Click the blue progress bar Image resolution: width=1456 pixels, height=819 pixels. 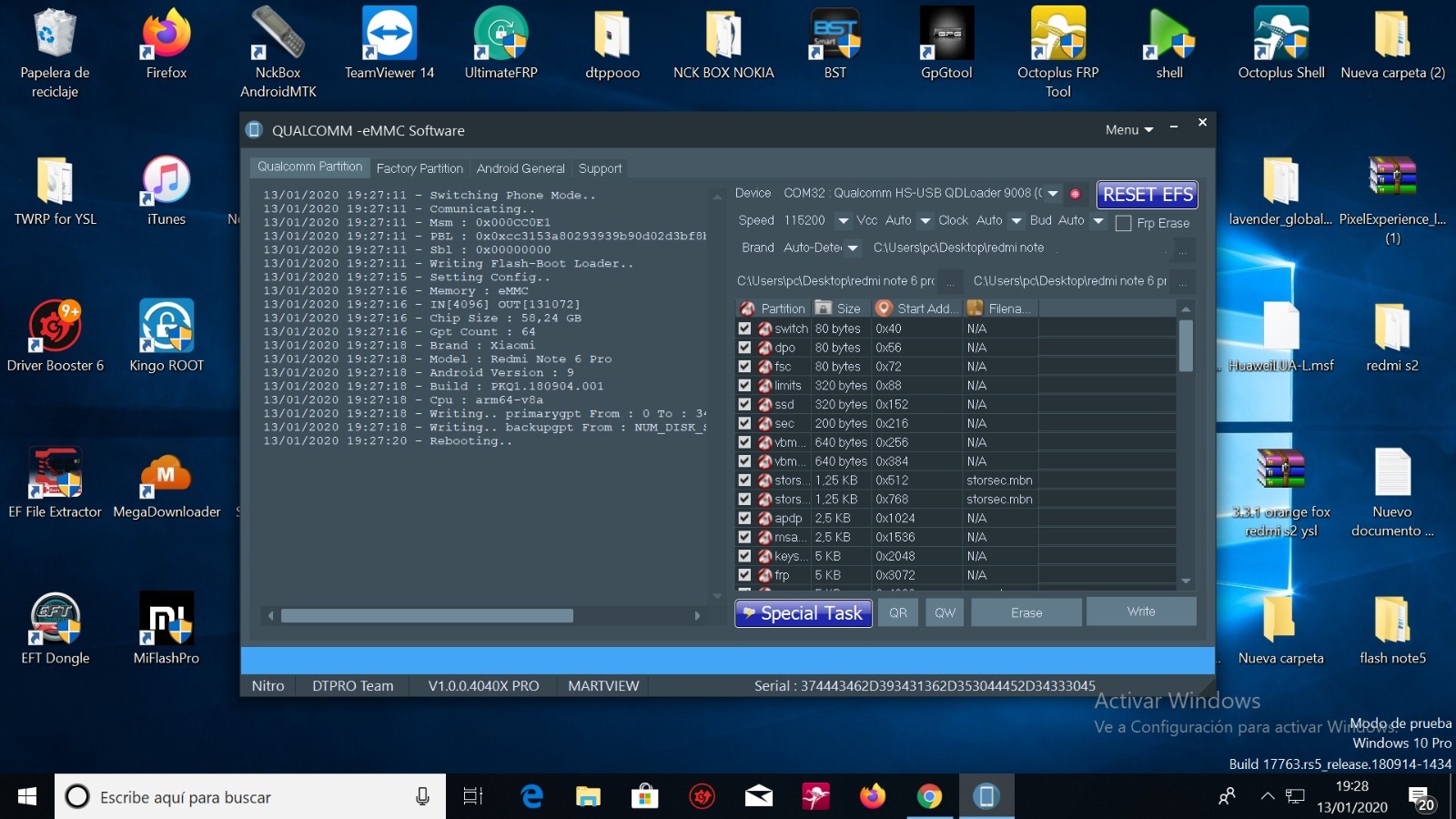727,660
